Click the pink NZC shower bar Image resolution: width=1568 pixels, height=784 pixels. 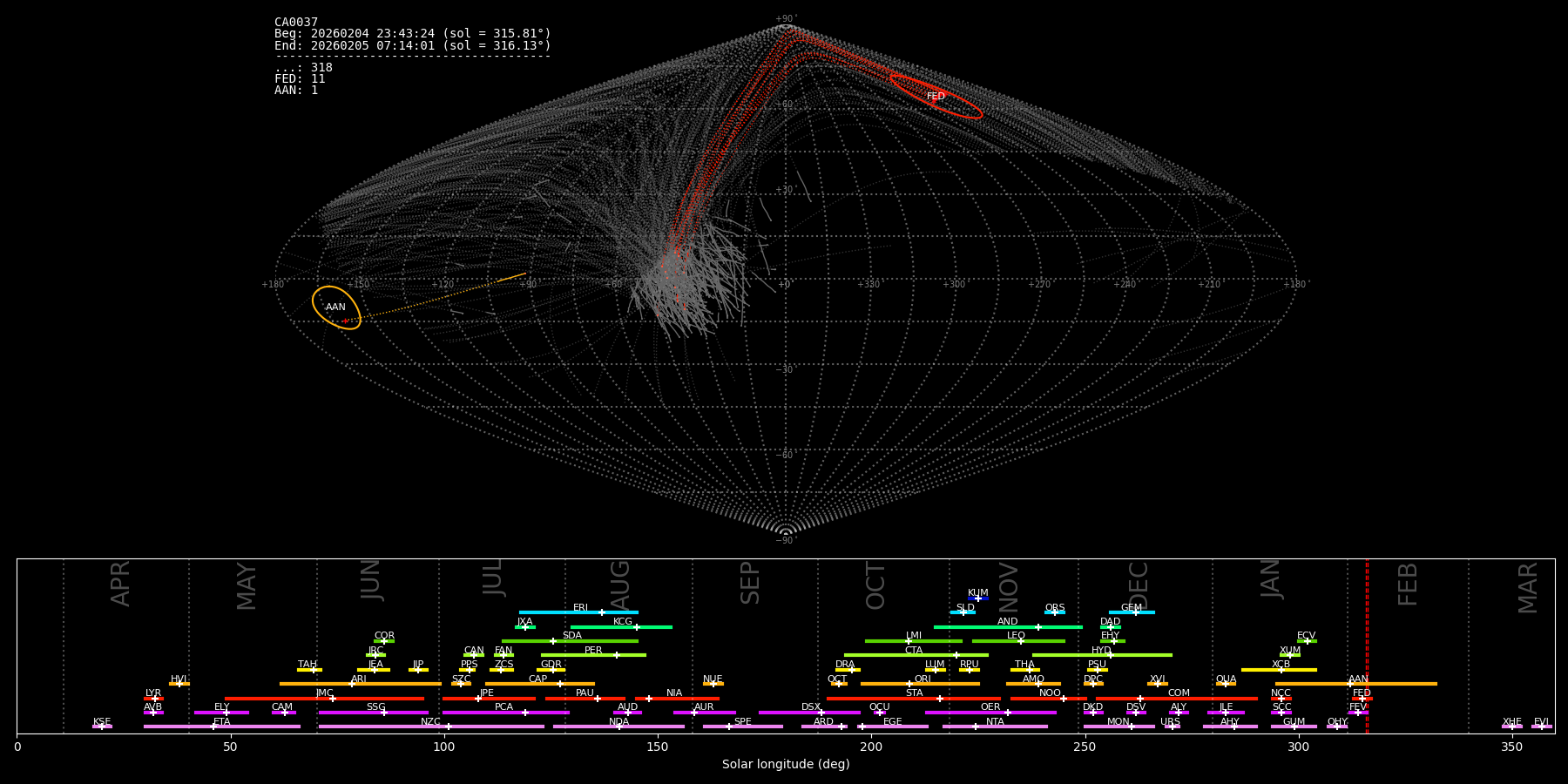tap(431, 727)
